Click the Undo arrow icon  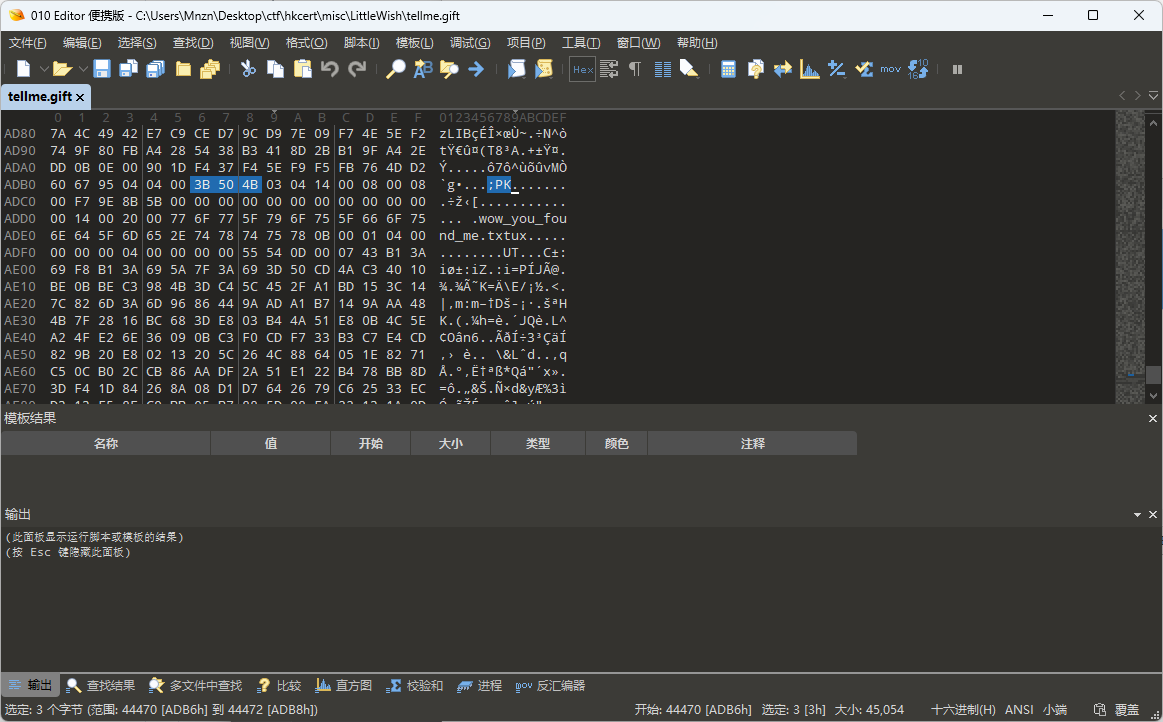click(x=329, y=69)
